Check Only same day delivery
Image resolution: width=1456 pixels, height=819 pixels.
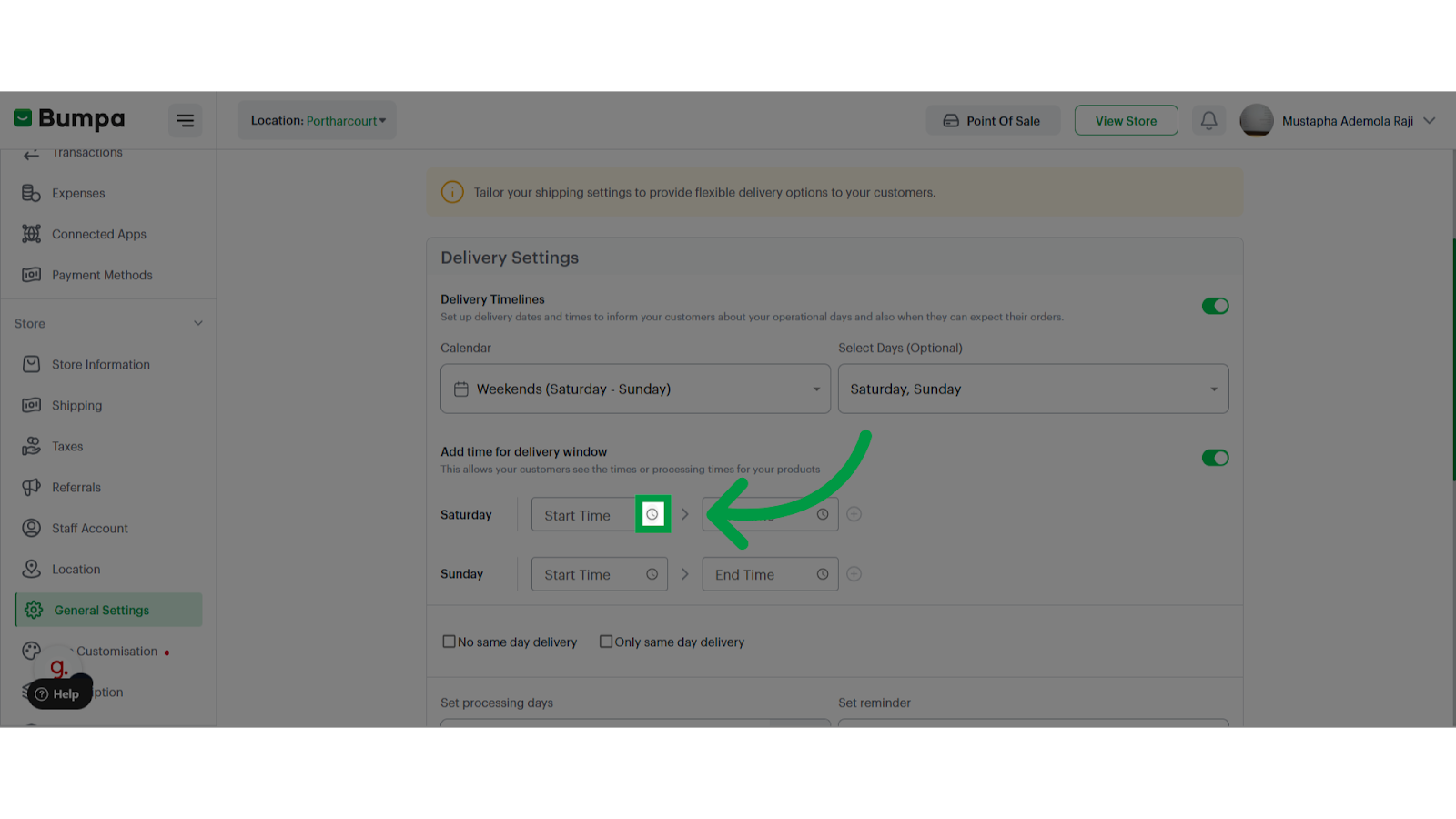tap(606, 642)
